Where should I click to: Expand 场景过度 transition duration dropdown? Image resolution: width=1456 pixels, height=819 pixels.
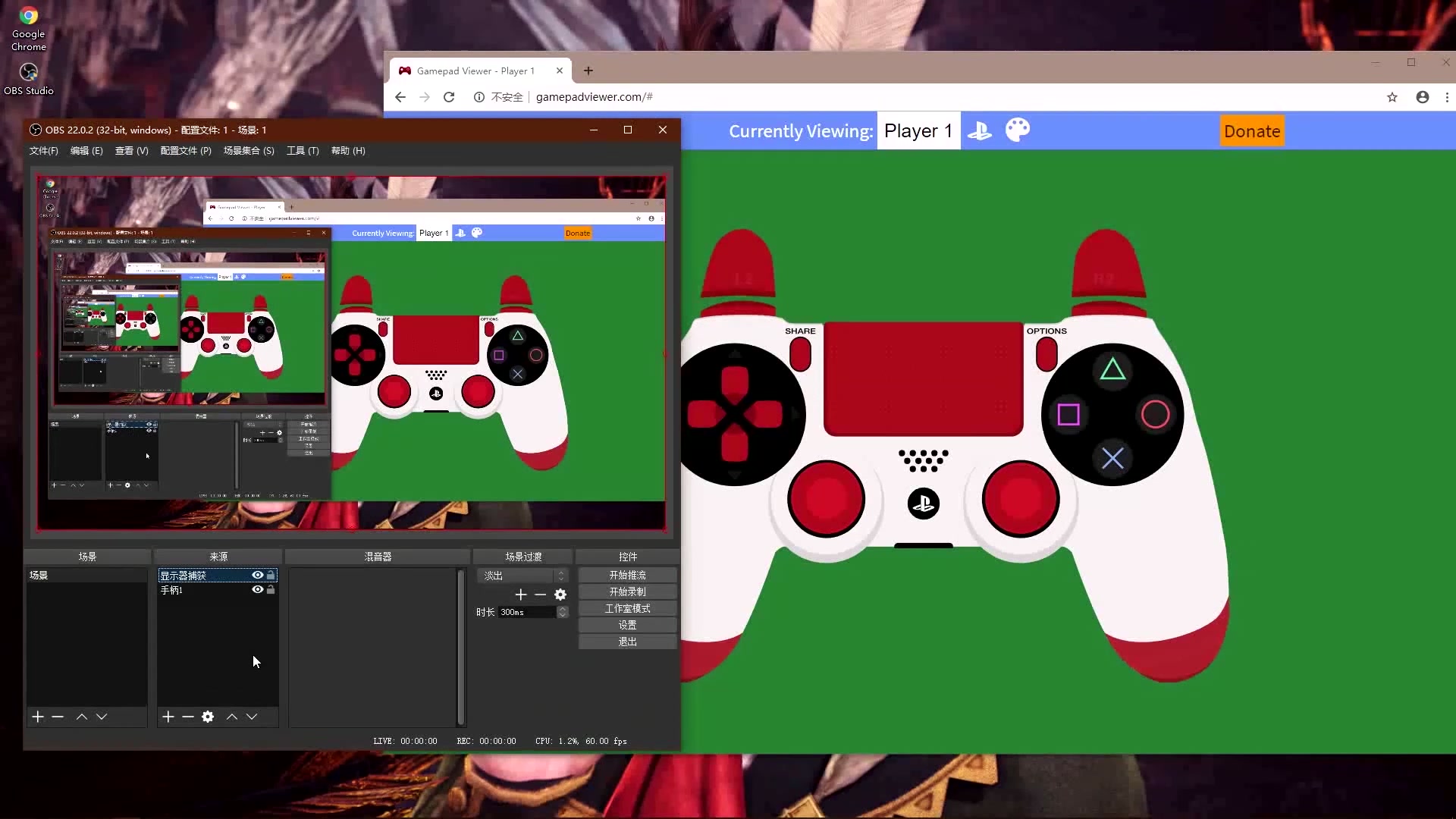click(x=563, y=612)
